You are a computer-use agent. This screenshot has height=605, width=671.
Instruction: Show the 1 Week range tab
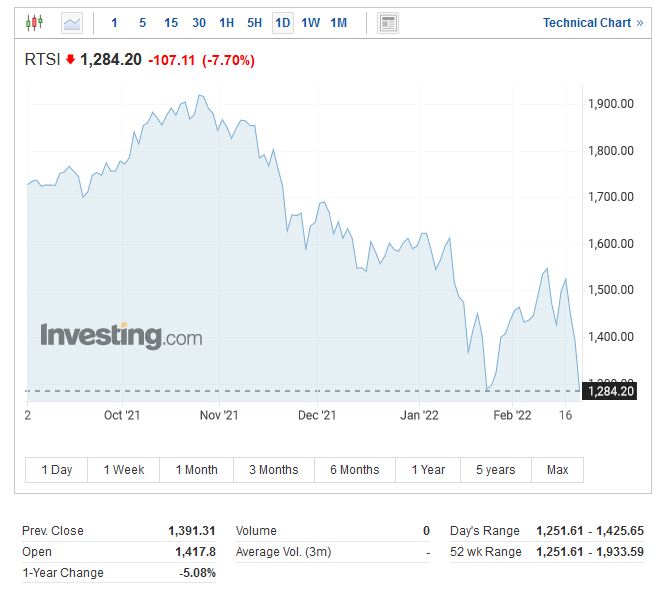click(x=124, y=470)
